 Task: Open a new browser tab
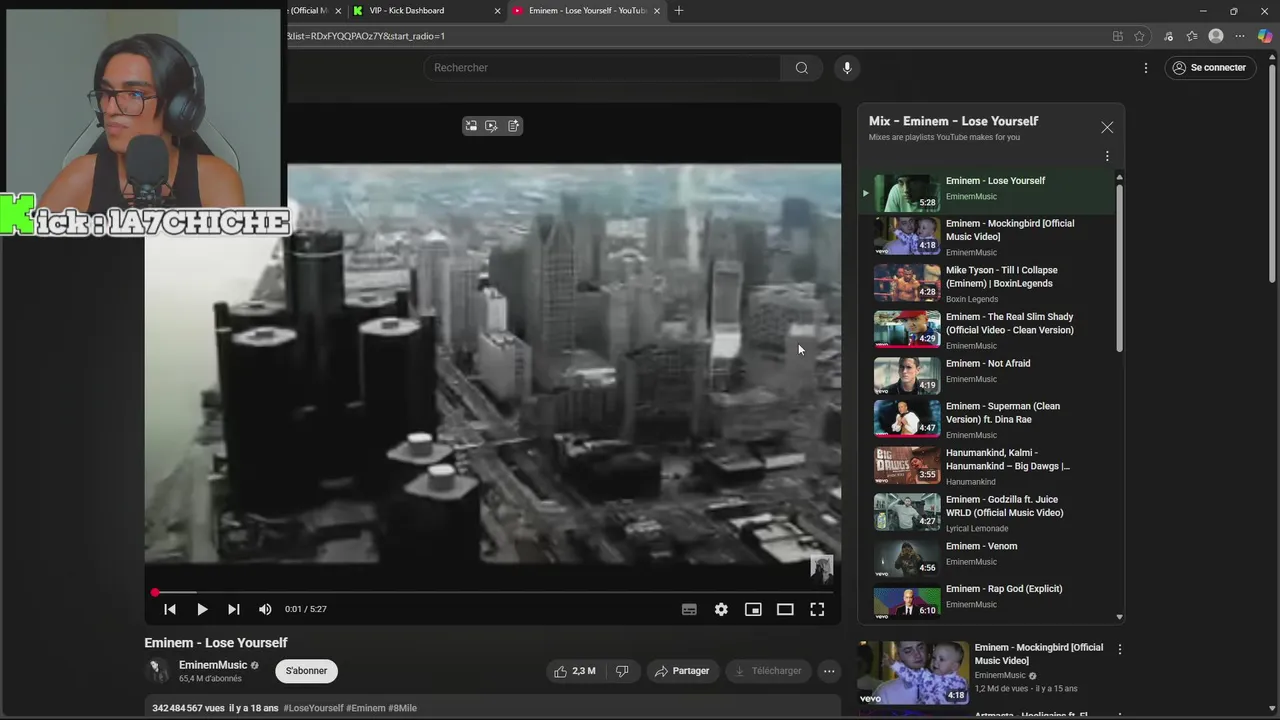coord(679,11)
